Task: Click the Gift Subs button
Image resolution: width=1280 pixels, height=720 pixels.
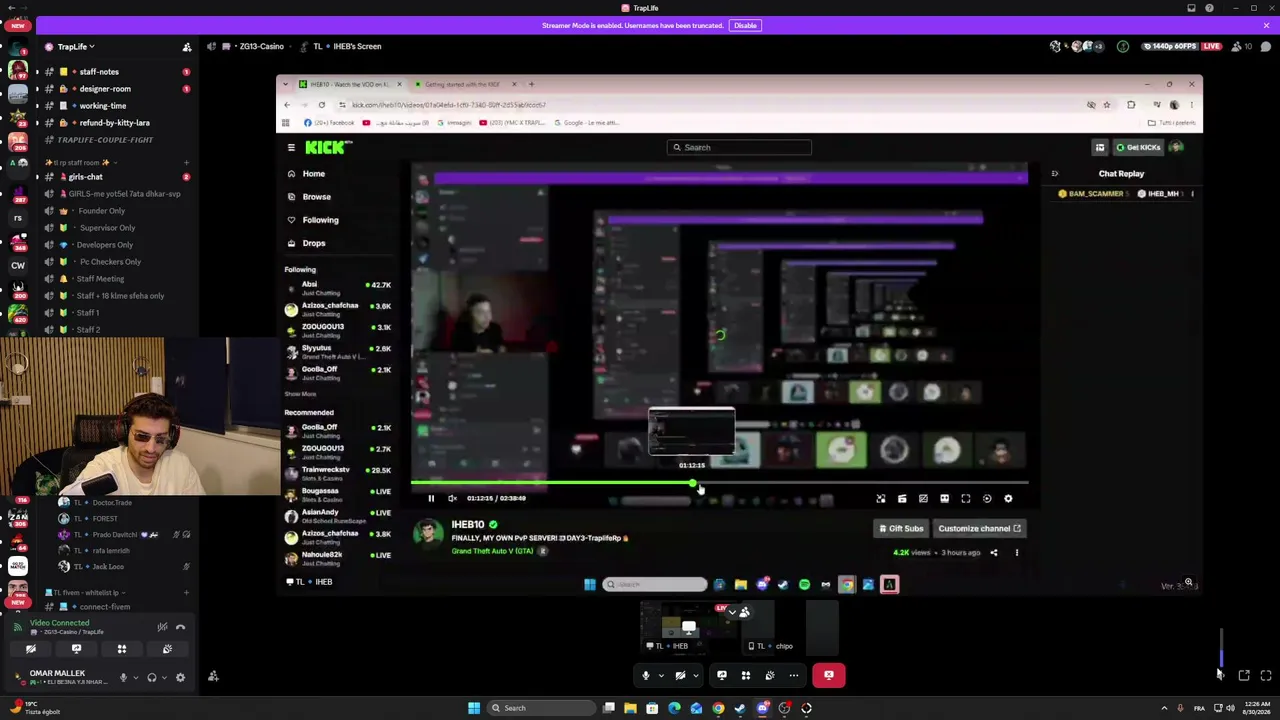Action: (901, 529)
